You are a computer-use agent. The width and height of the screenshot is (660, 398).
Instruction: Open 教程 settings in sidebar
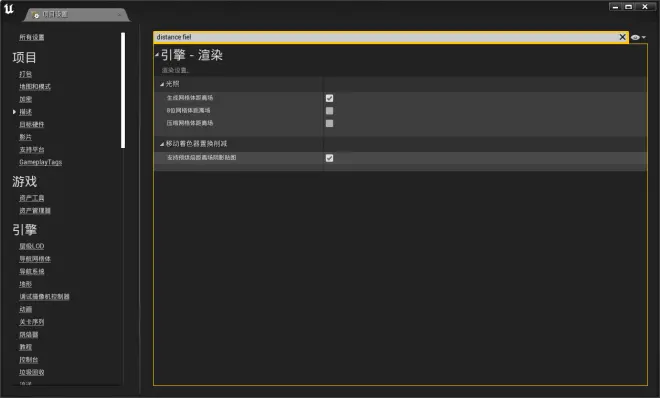(25, 347)
